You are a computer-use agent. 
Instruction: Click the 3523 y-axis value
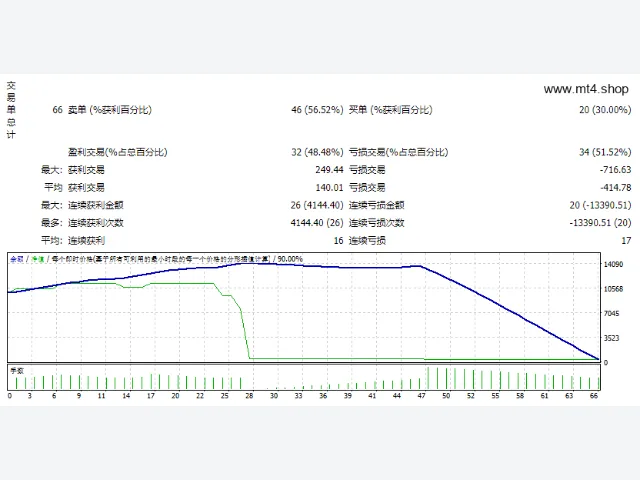tap(611, 338)
